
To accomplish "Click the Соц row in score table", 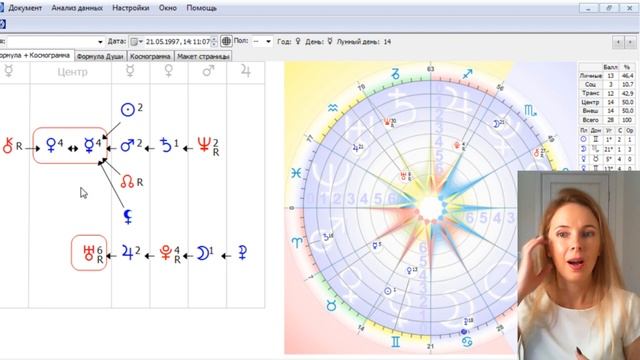I will coord(607,84).
